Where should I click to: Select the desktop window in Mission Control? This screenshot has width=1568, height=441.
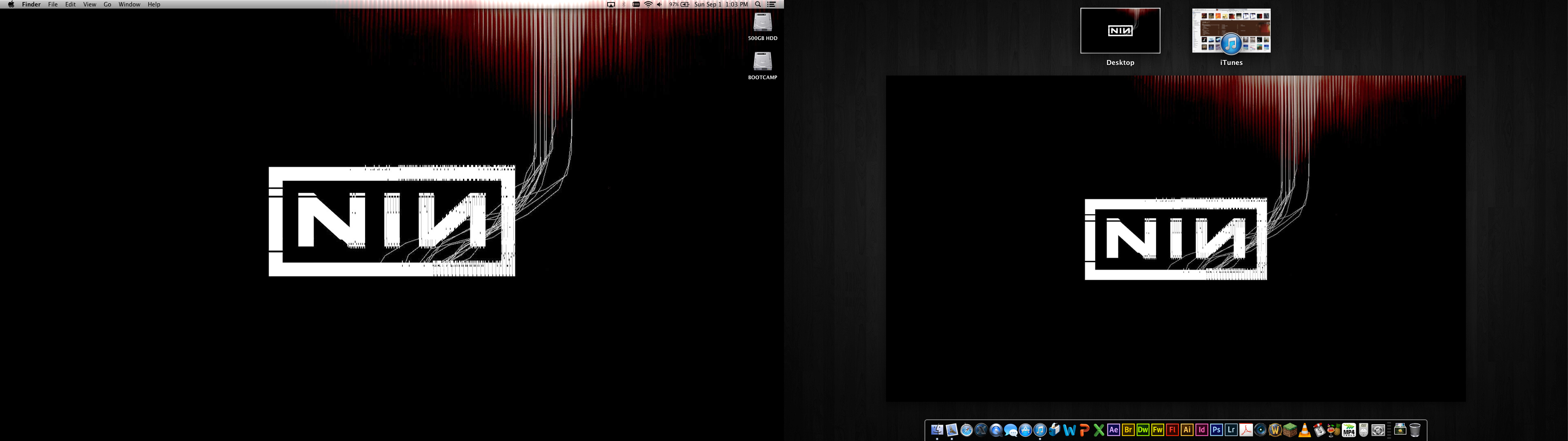click(1176, 238)
